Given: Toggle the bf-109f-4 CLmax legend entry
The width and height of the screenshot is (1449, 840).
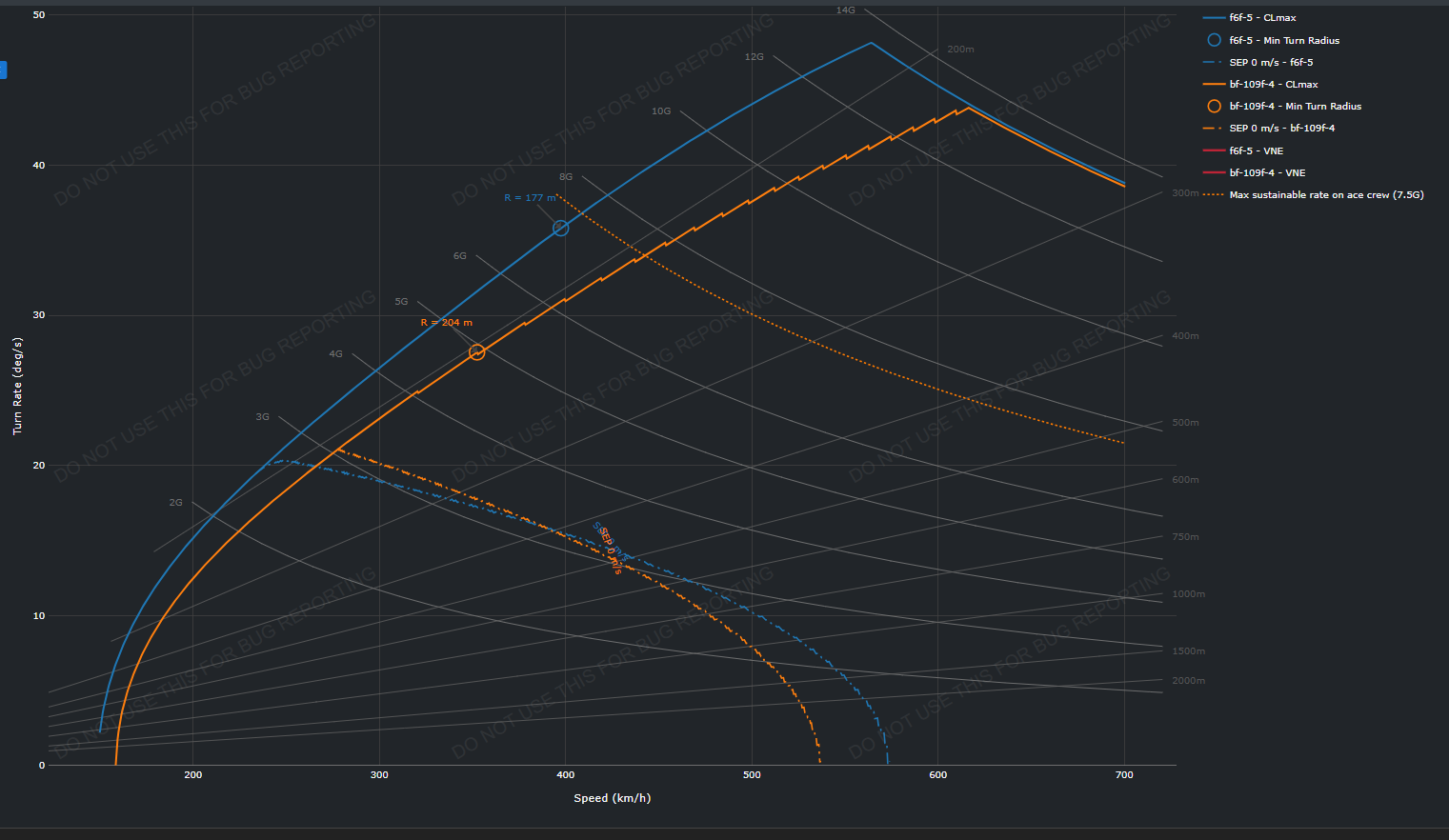Looking at the screenshot, I should (1260, 84).
